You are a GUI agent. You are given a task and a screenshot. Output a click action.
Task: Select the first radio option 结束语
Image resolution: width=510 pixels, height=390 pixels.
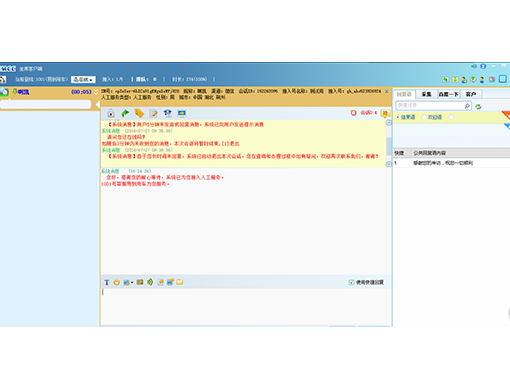point(397,117)
